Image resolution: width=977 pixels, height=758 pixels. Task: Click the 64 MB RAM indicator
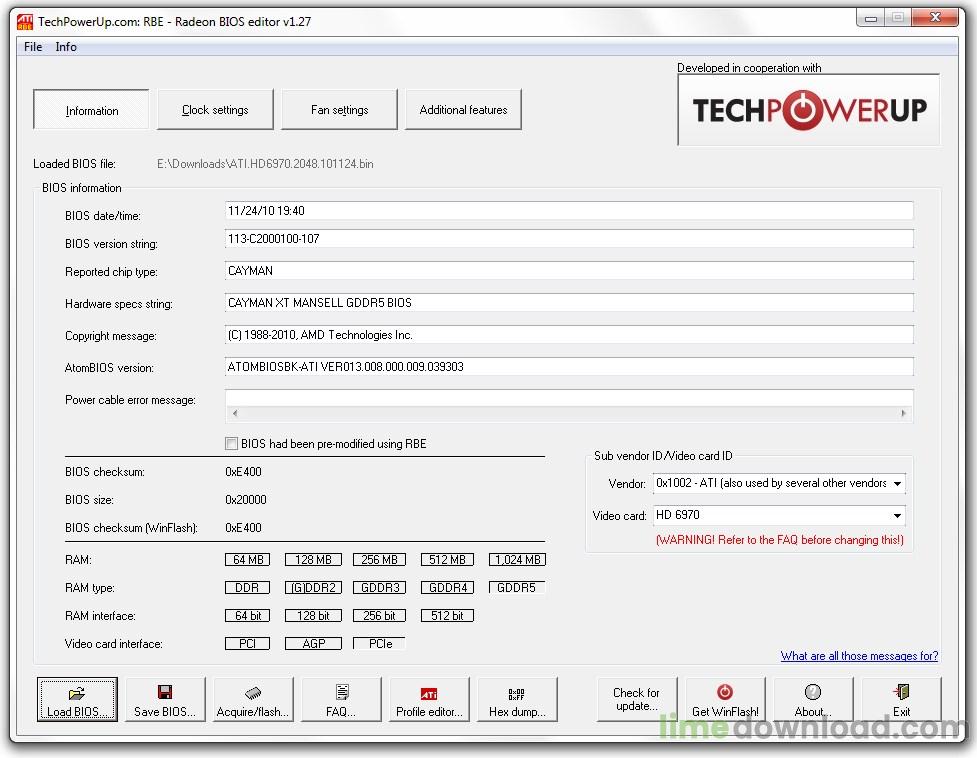247,559
